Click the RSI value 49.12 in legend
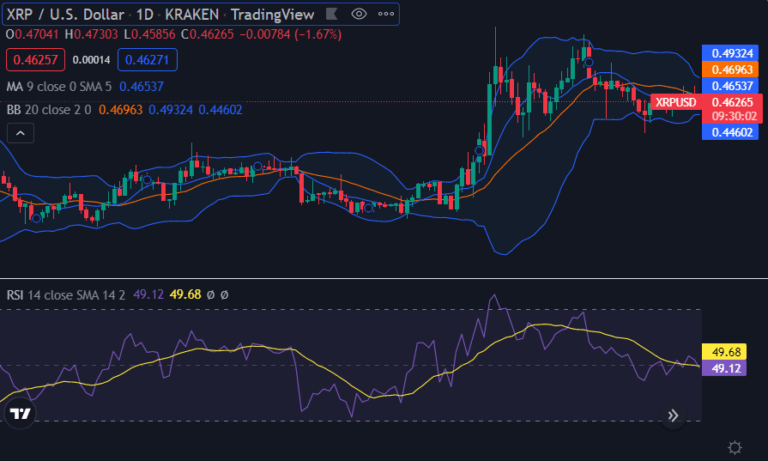Image resolution: width=768 pixels, height=461 pixels. (x=148, y=294)
